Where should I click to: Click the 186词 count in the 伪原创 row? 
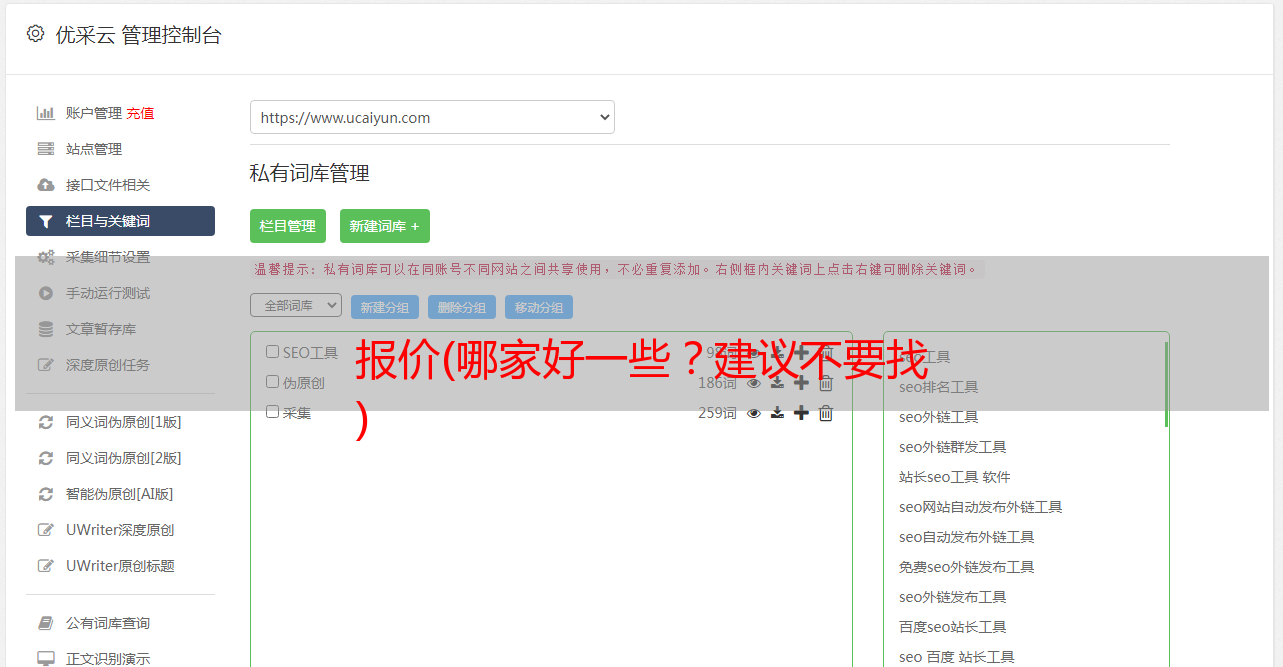[x=717, y=383]
